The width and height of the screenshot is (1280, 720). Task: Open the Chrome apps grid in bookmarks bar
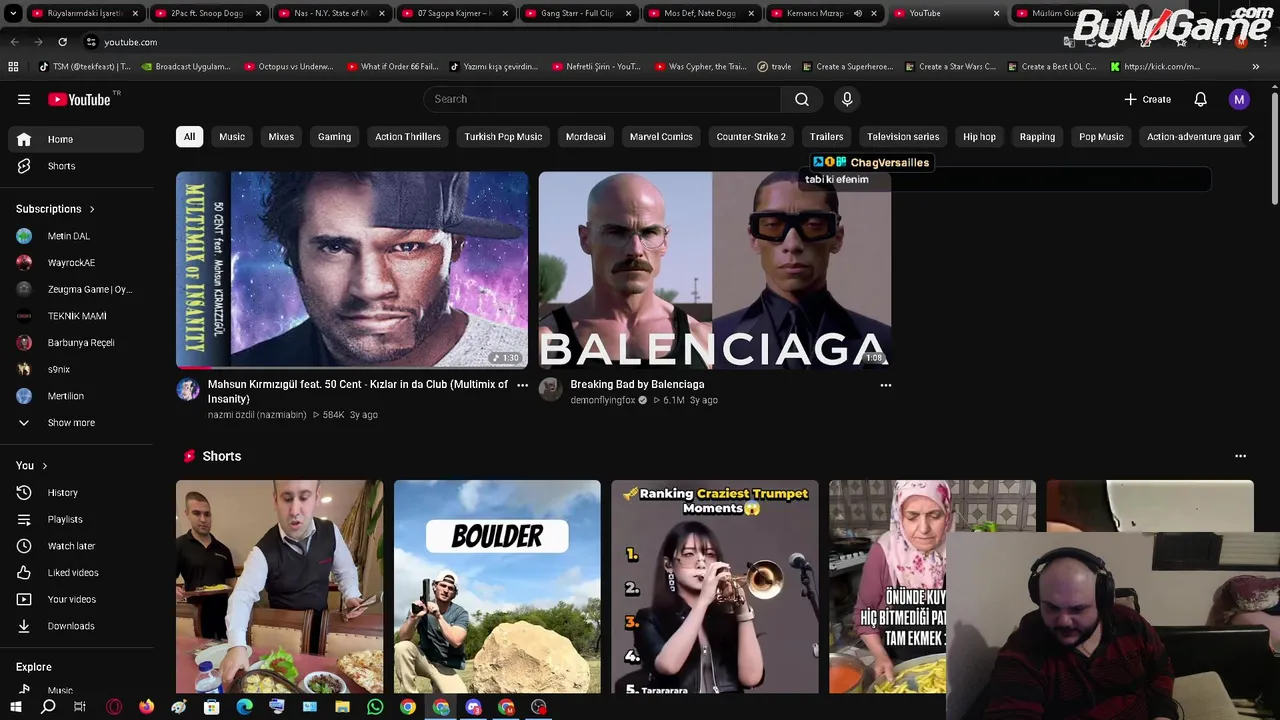coord(13,67)
